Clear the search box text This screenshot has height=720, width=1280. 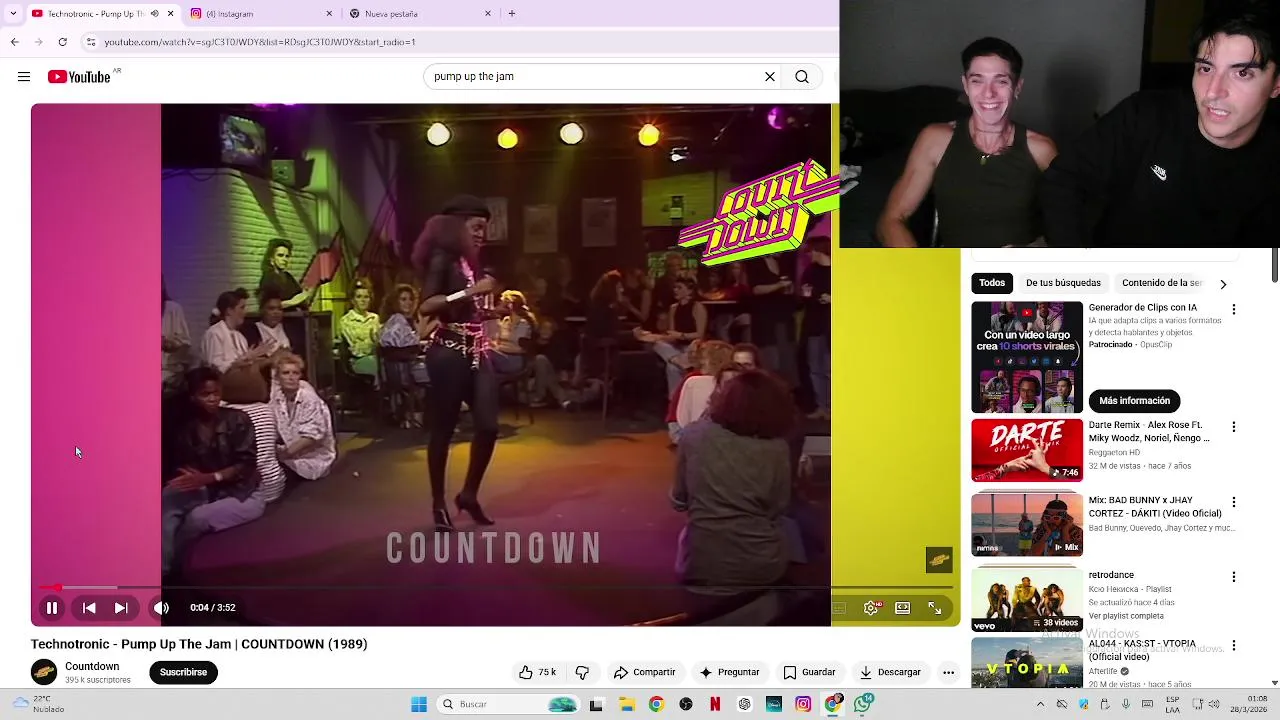coord(770,77)
